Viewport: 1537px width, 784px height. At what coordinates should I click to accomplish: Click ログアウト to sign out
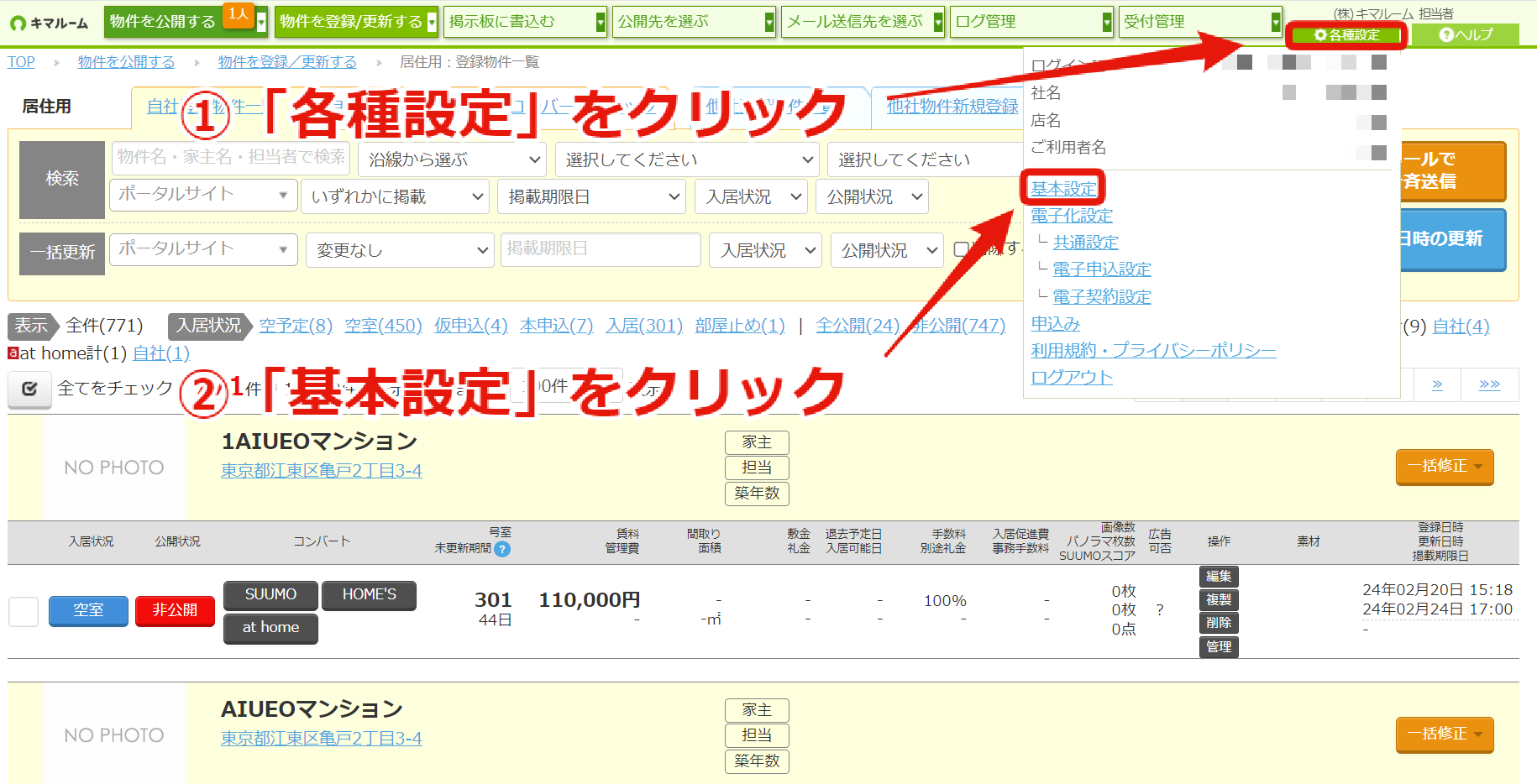(x=1072, y=378)
